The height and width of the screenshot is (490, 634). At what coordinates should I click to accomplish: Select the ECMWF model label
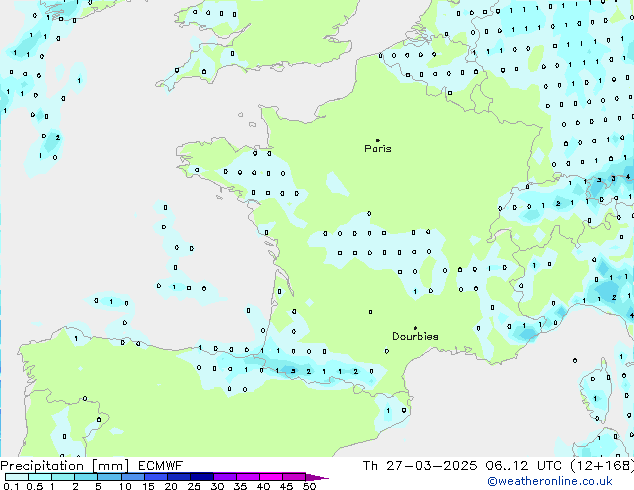(161, 466)
